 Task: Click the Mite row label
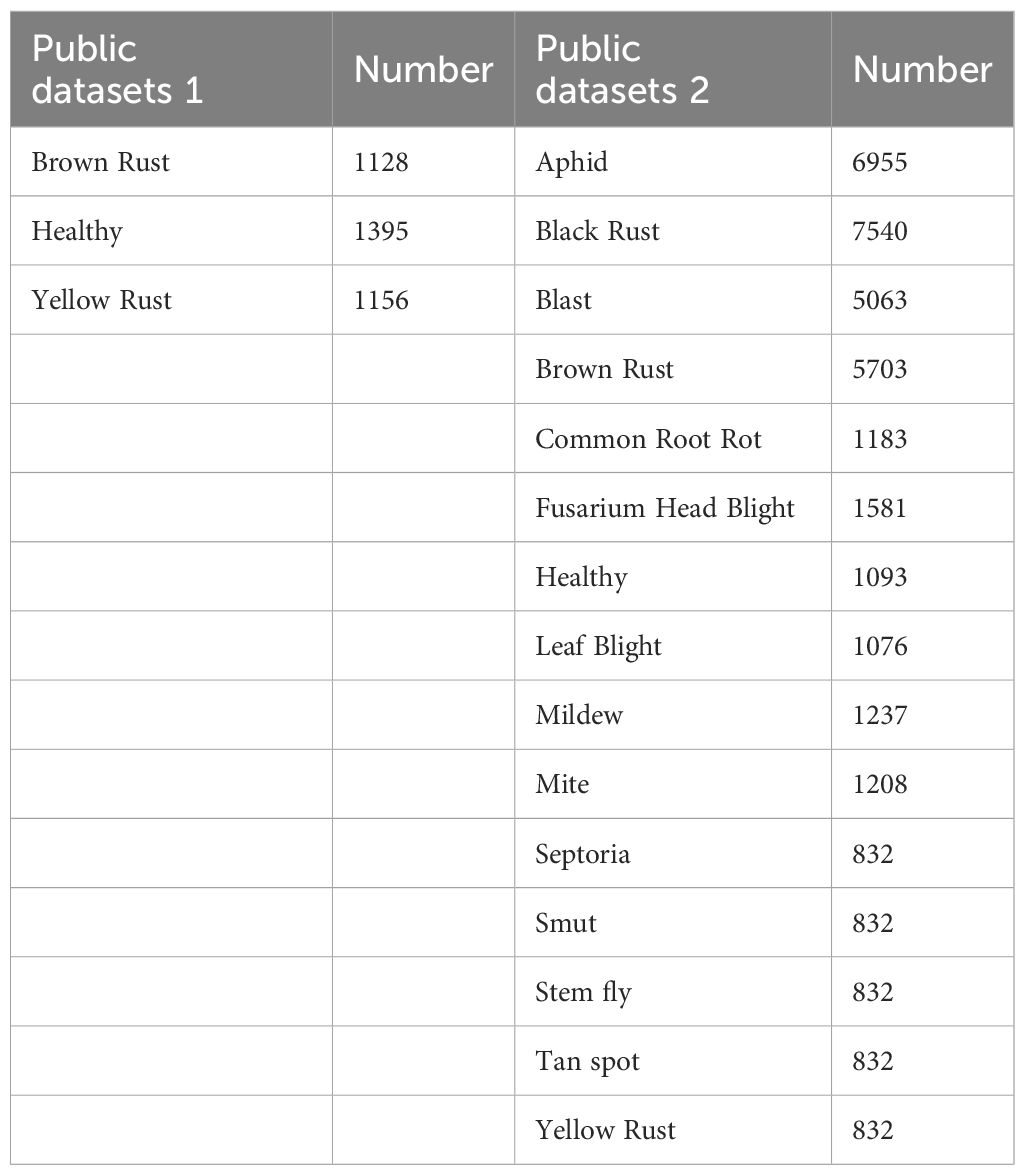click(x=562, y=784)
